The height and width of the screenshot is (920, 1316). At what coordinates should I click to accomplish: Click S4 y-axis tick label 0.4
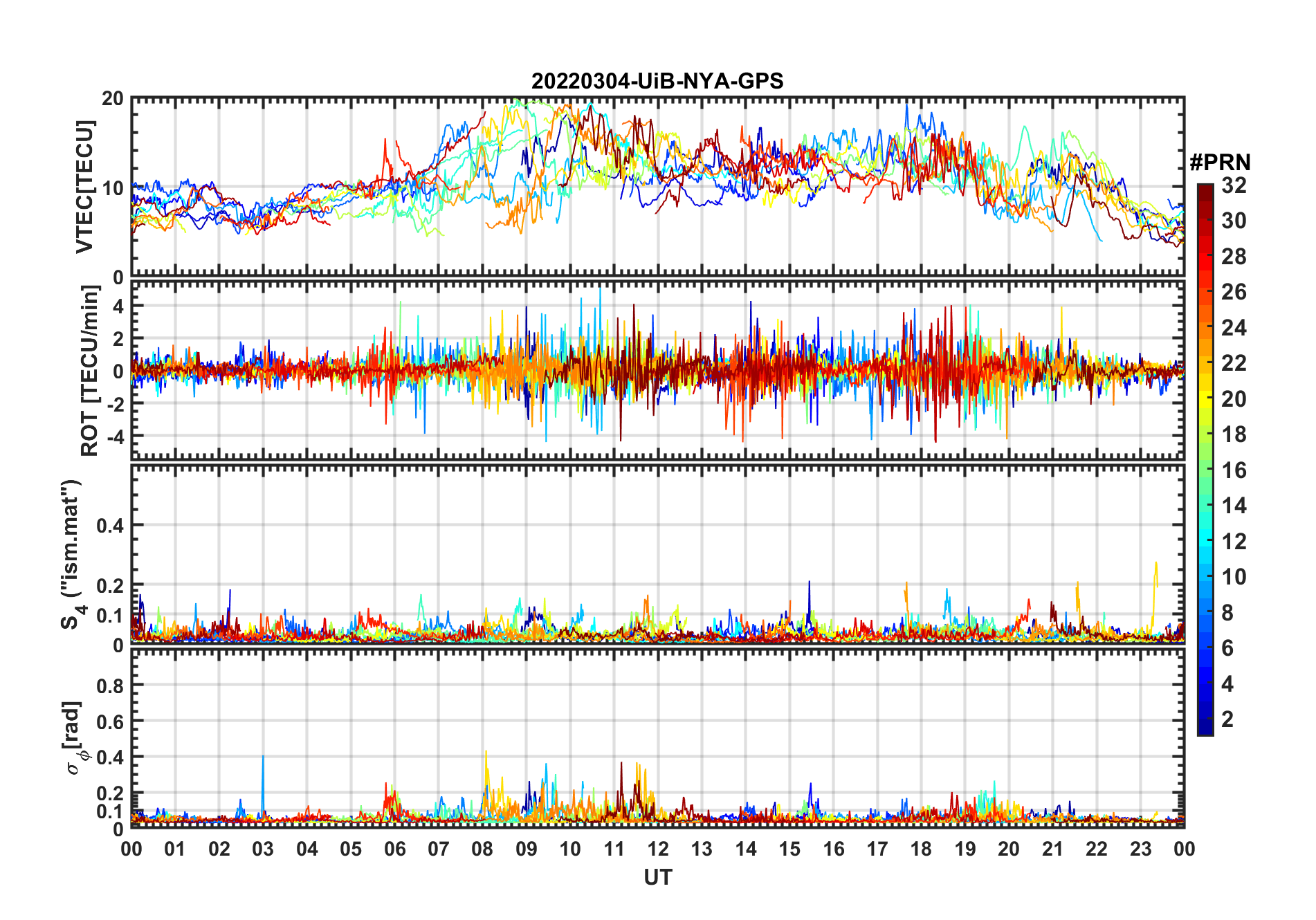[x=110, y=526]
